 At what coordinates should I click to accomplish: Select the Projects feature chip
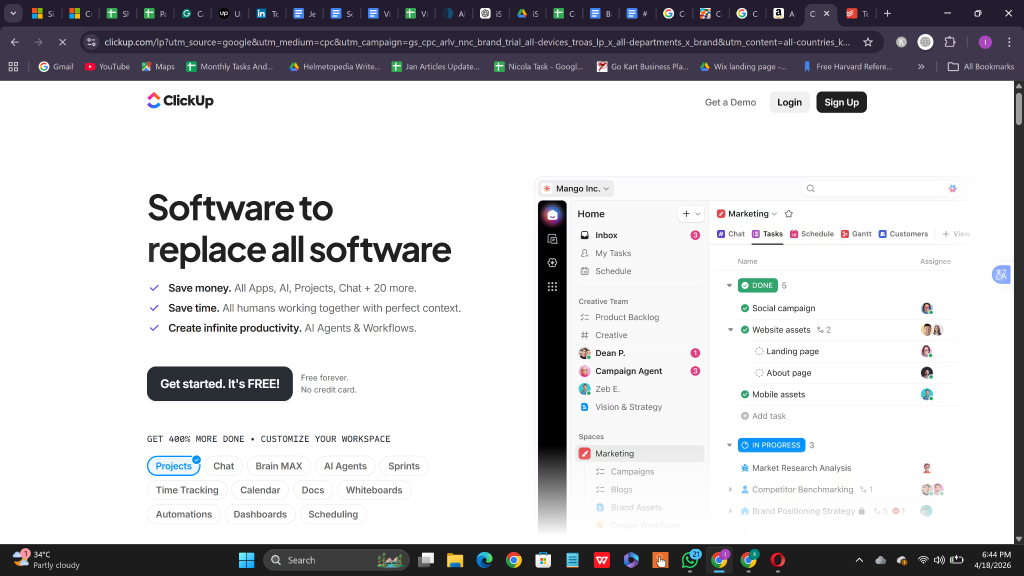pyautogui.click(x=174, y=466)
